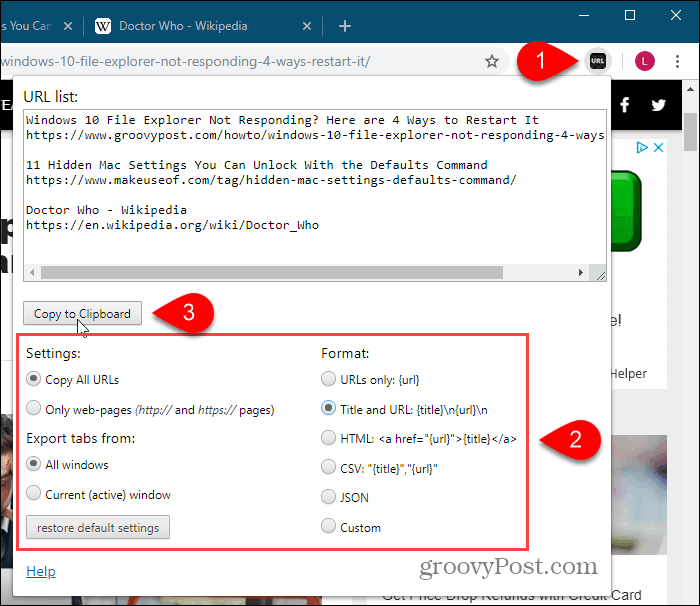Click 'Windows 10 File Explorer Not Responding' title line
This screenshot has height=606, width=700.
point(282,120)
